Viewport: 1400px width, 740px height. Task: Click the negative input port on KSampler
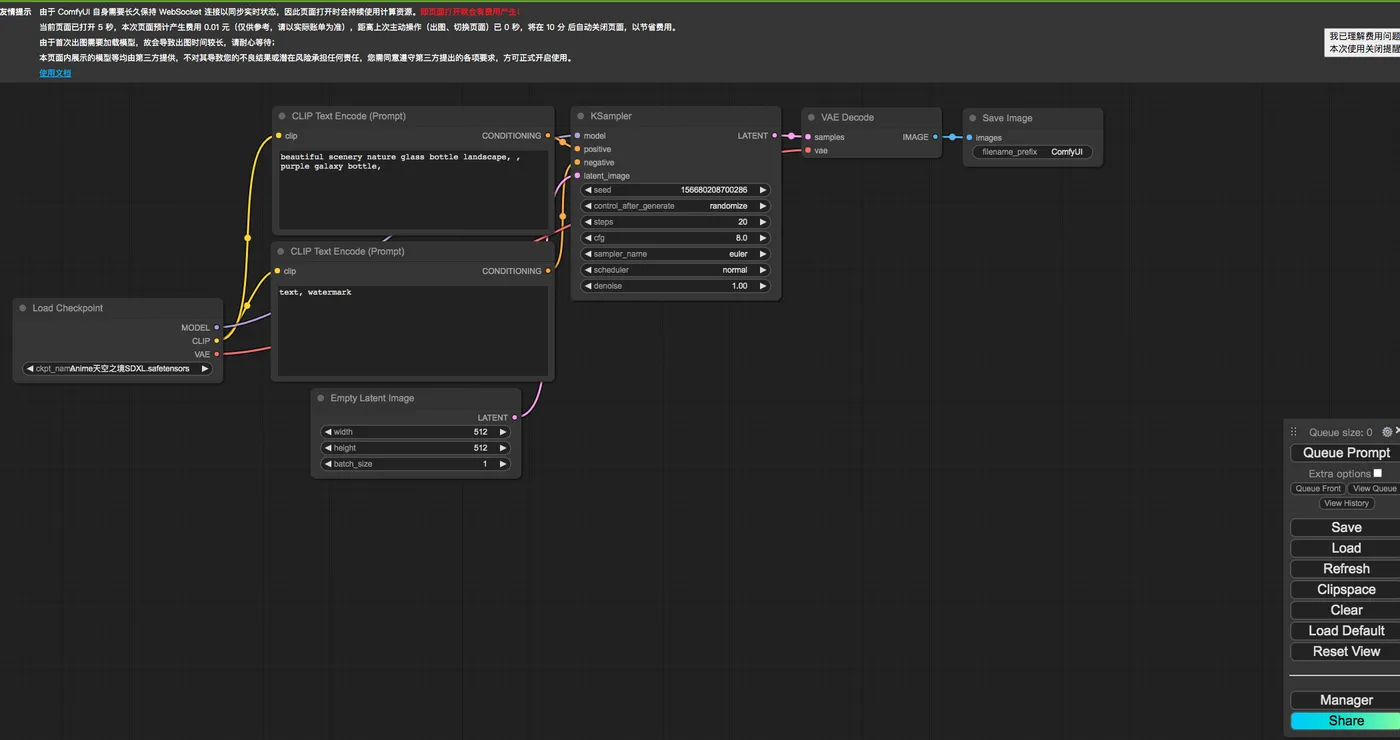[577, 162]
